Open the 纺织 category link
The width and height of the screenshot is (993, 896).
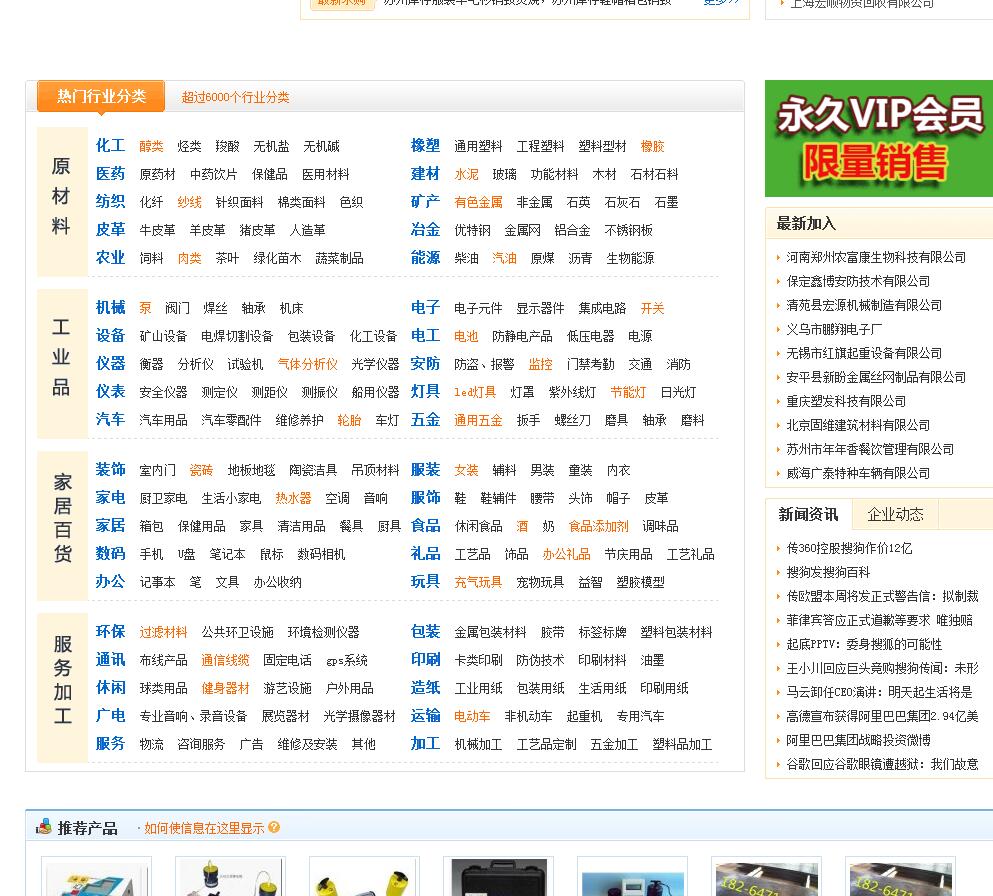(110, 201)
